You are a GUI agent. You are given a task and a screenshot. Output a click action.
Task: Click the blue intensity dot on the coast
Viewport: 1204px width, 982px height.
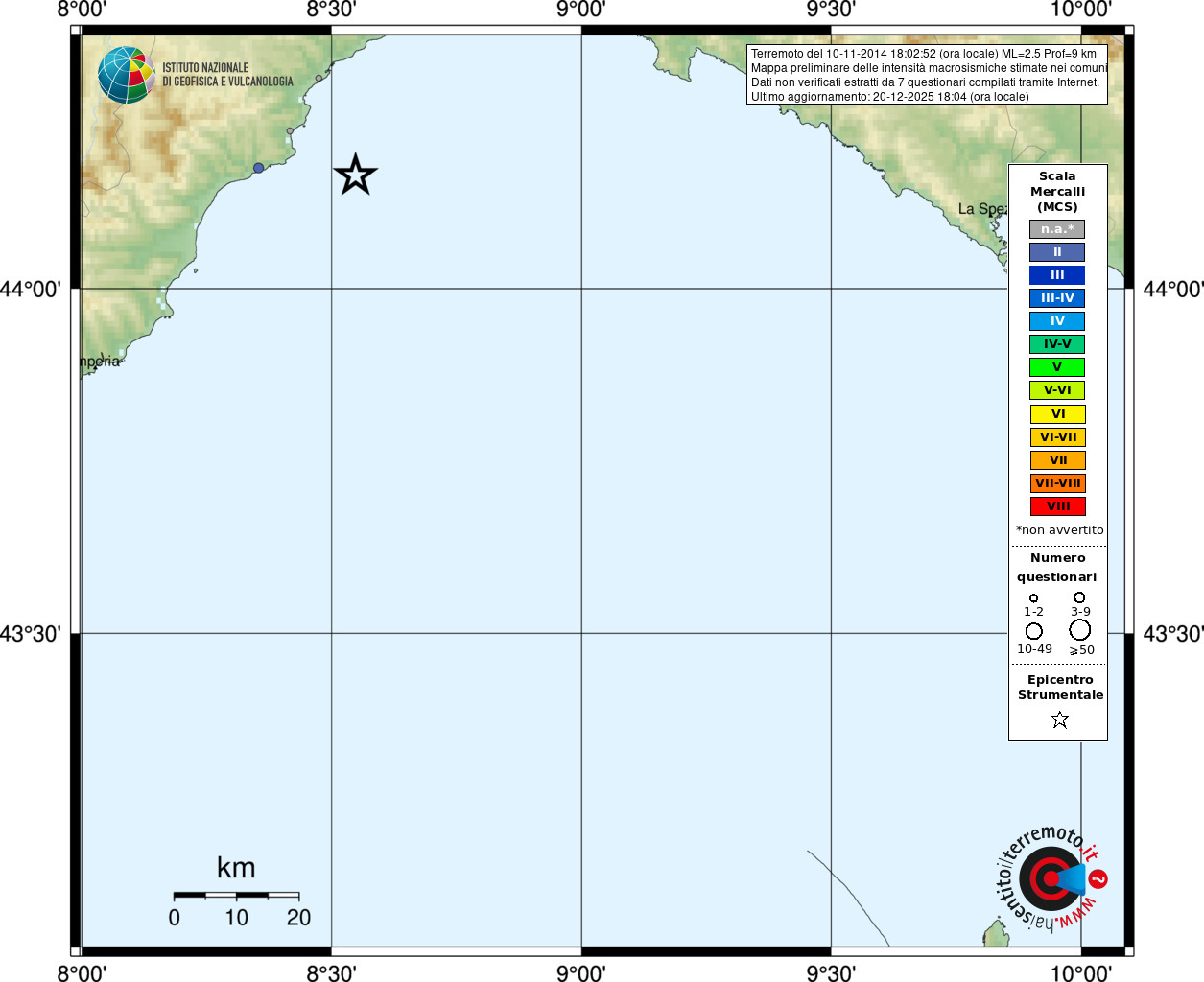click(x=258, y=168)
